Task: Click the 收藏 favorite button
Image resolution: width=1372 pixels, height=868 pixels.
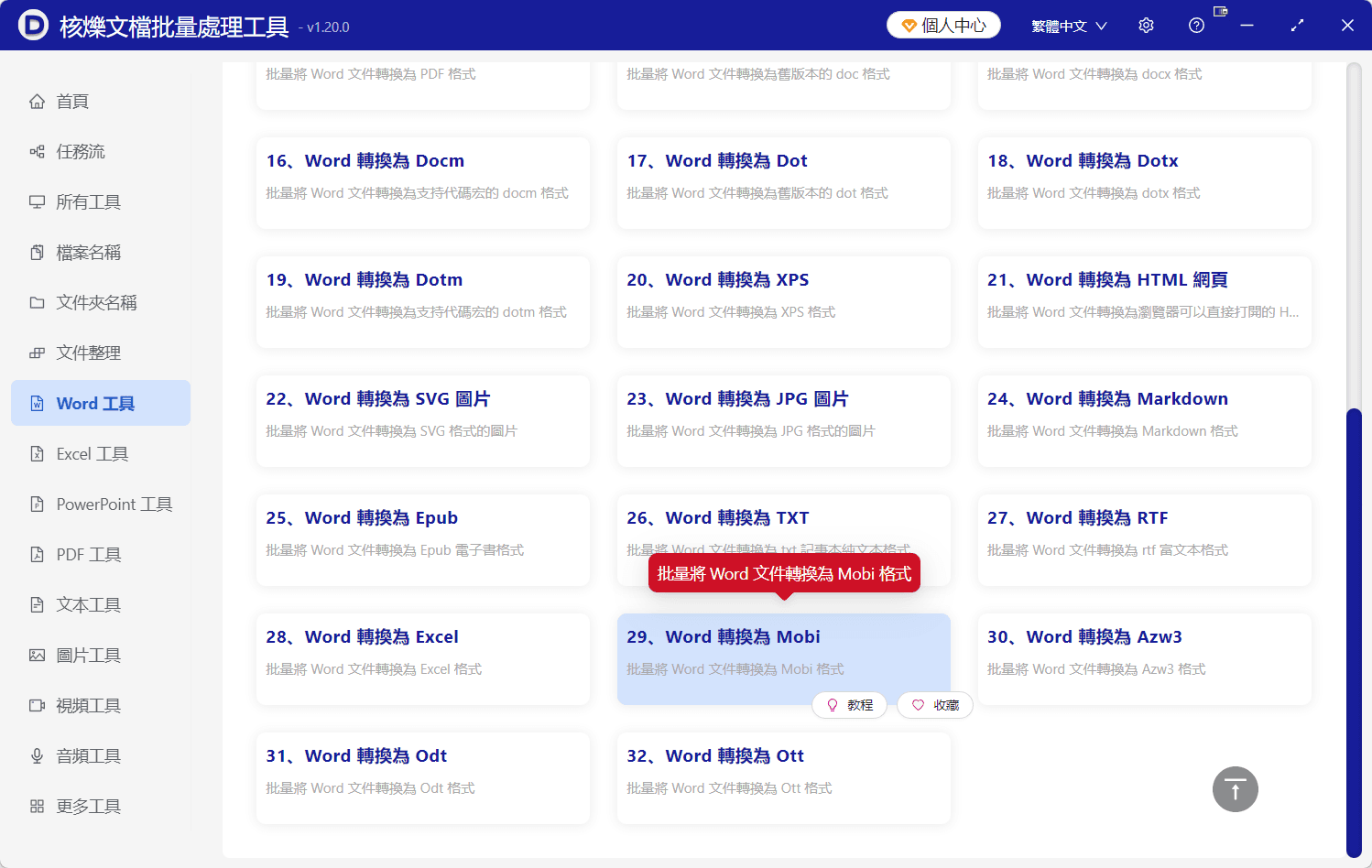Action: (x=934, y=705)
